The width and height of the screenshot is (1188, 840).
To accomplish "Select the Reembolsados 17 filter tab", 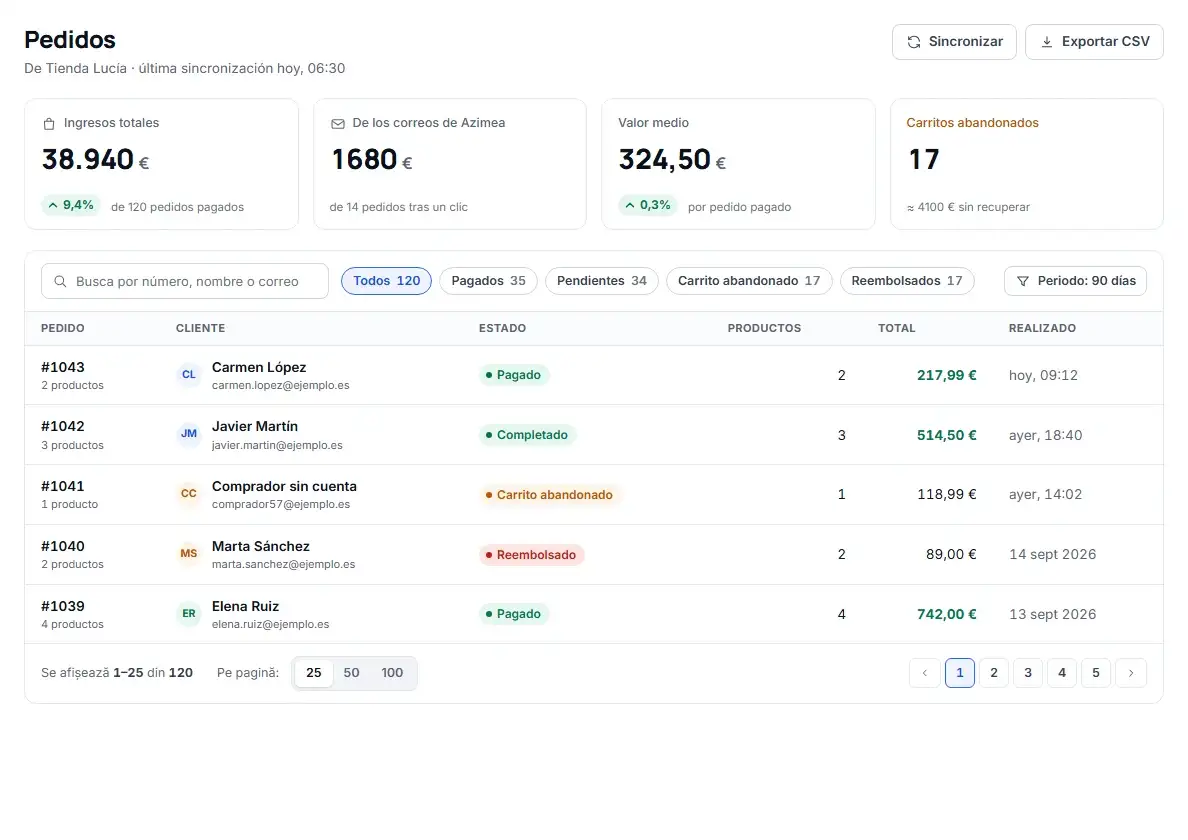I will coord(907,281).
